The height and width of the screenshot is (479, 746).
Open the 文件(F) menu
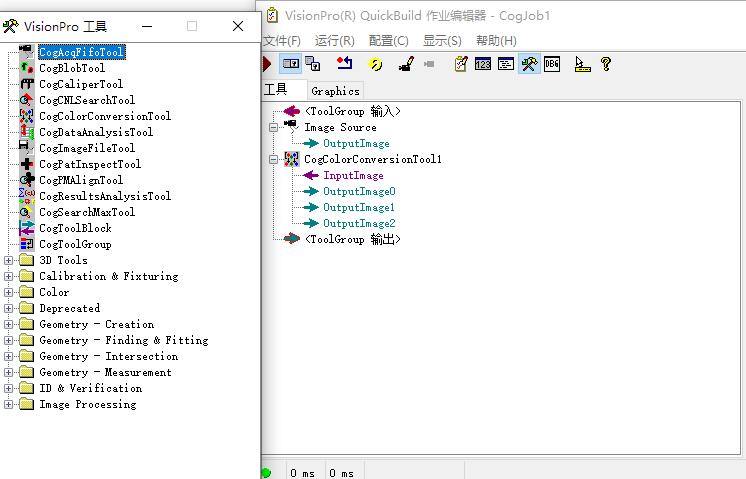[x=282, y=41]
